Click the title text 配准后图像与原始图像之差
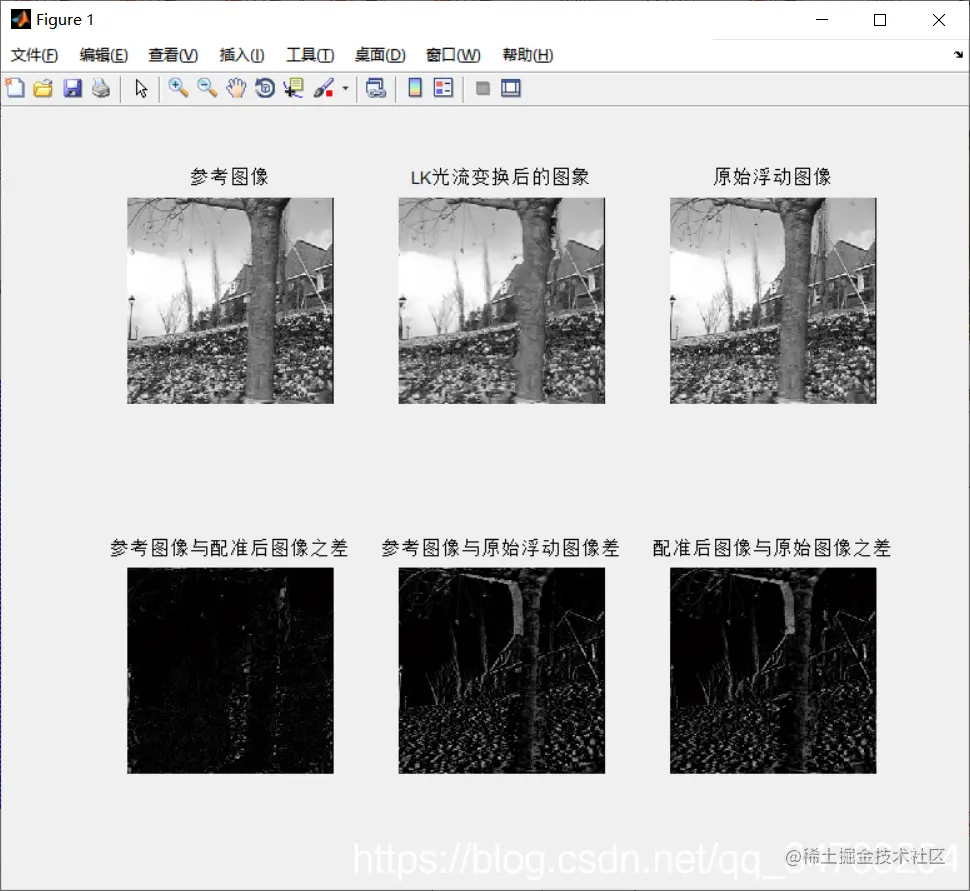This screenshot has height=891, width=970. tap(772, 548)
